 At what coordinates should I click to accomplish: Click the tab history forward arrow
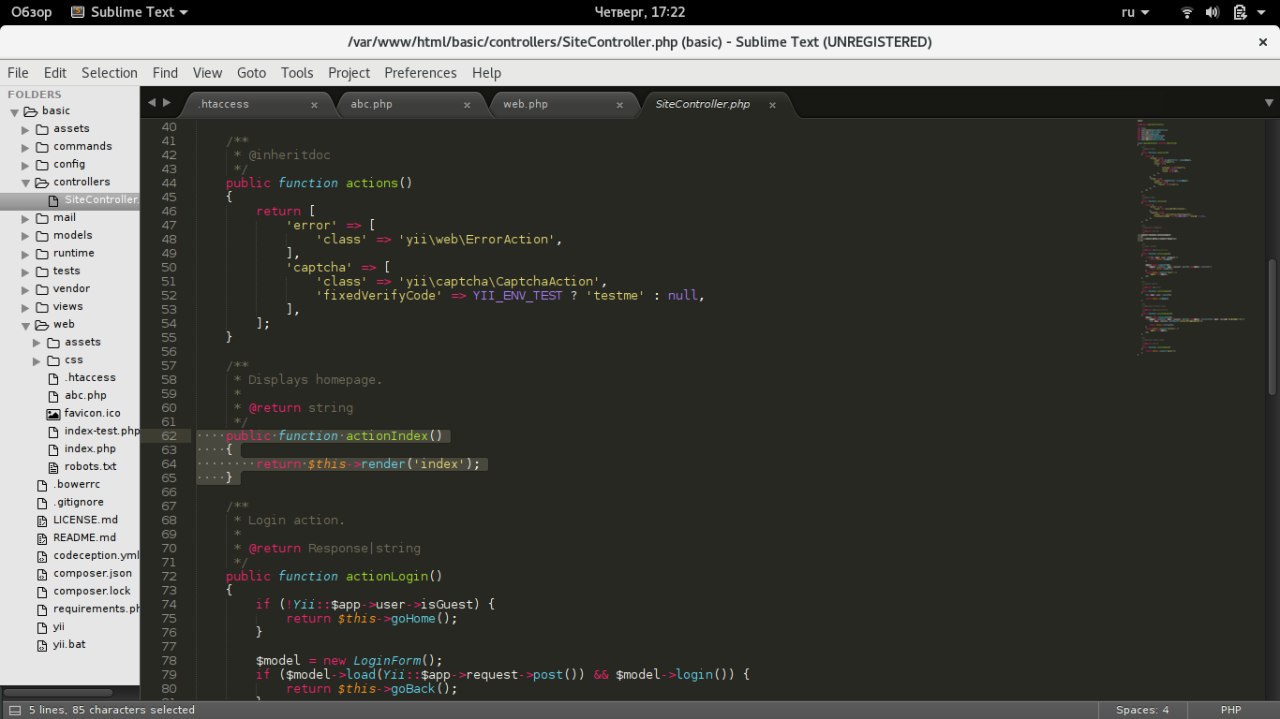pos(167,103)
